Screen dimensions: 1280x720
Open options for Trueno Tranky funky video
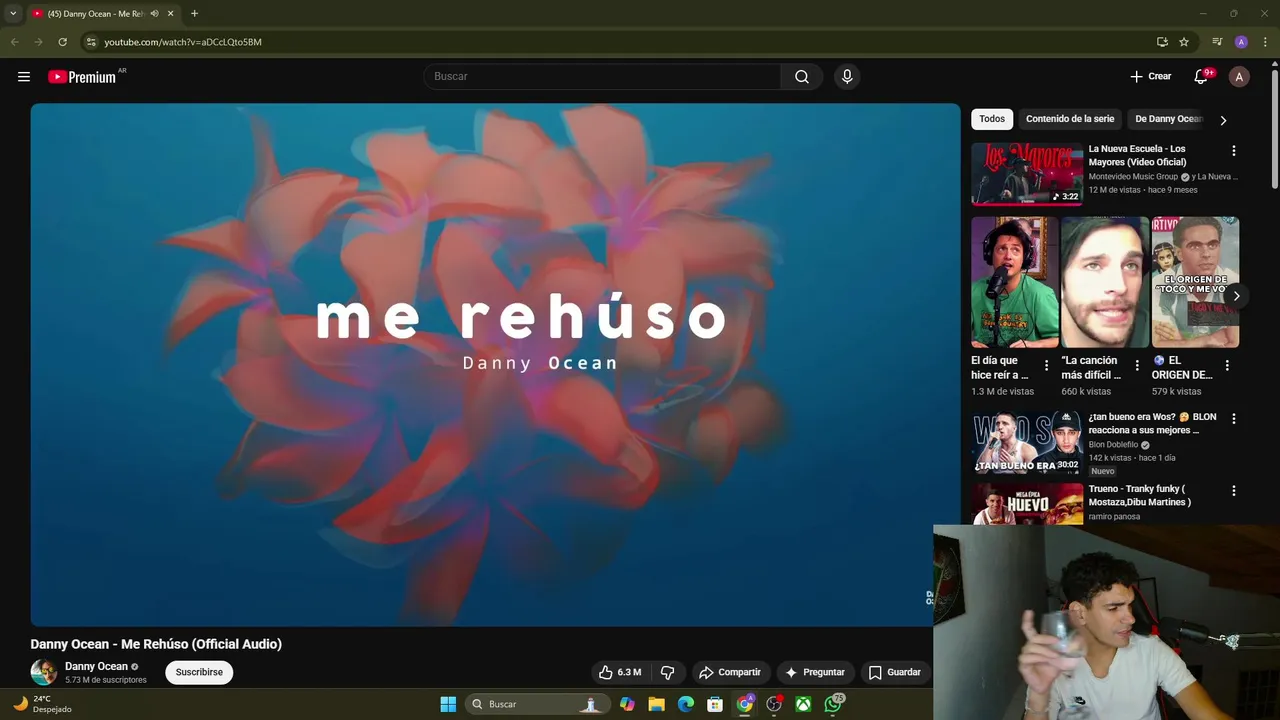click(1233, 491)
